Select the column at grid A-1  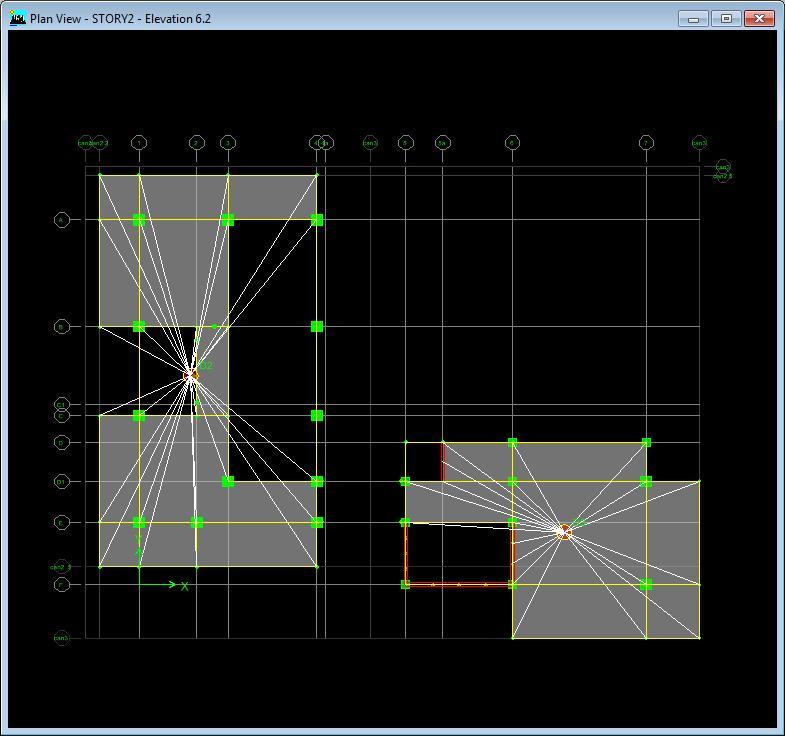click(139, 220)
